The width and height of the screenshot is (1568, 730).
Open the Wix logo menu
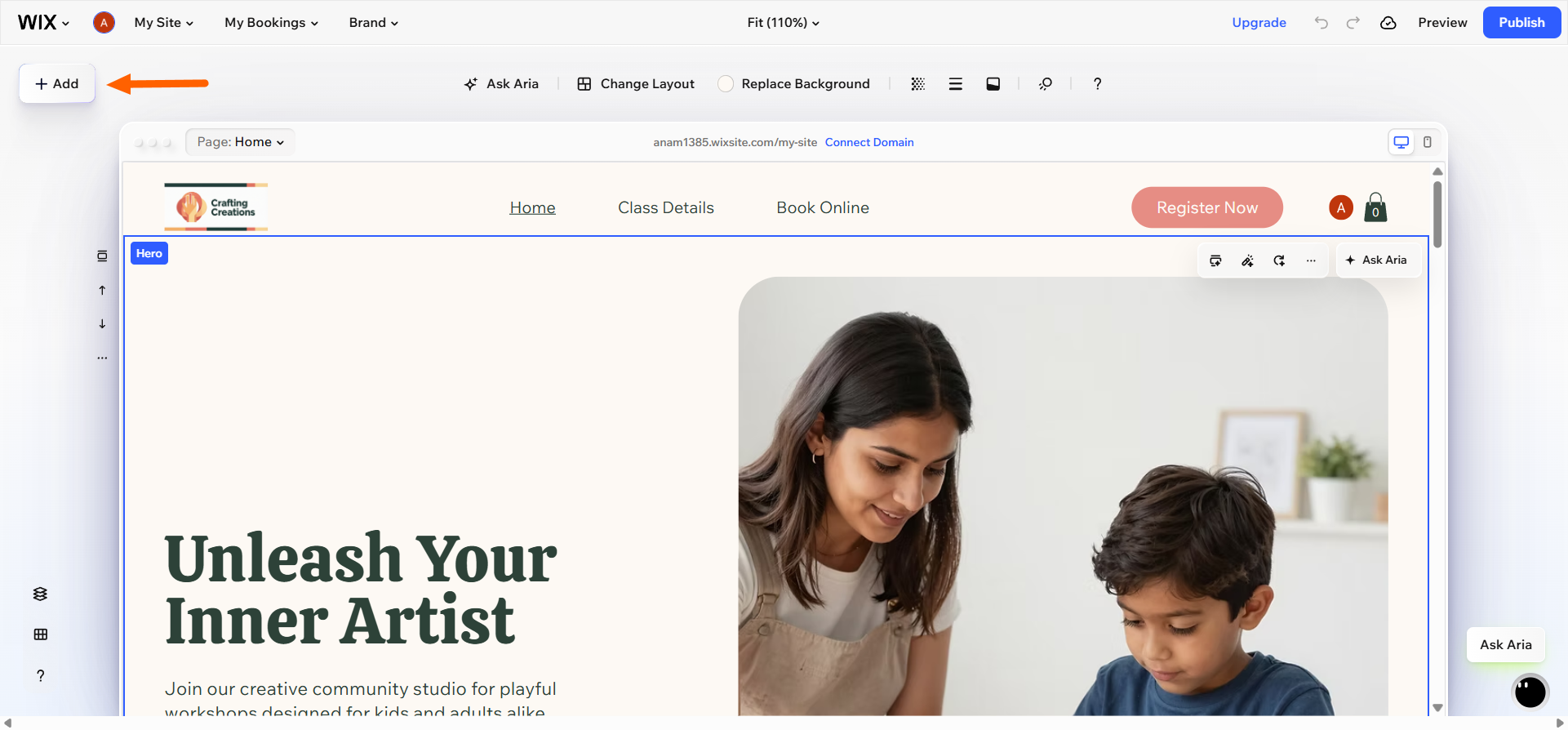coord(43,23)
